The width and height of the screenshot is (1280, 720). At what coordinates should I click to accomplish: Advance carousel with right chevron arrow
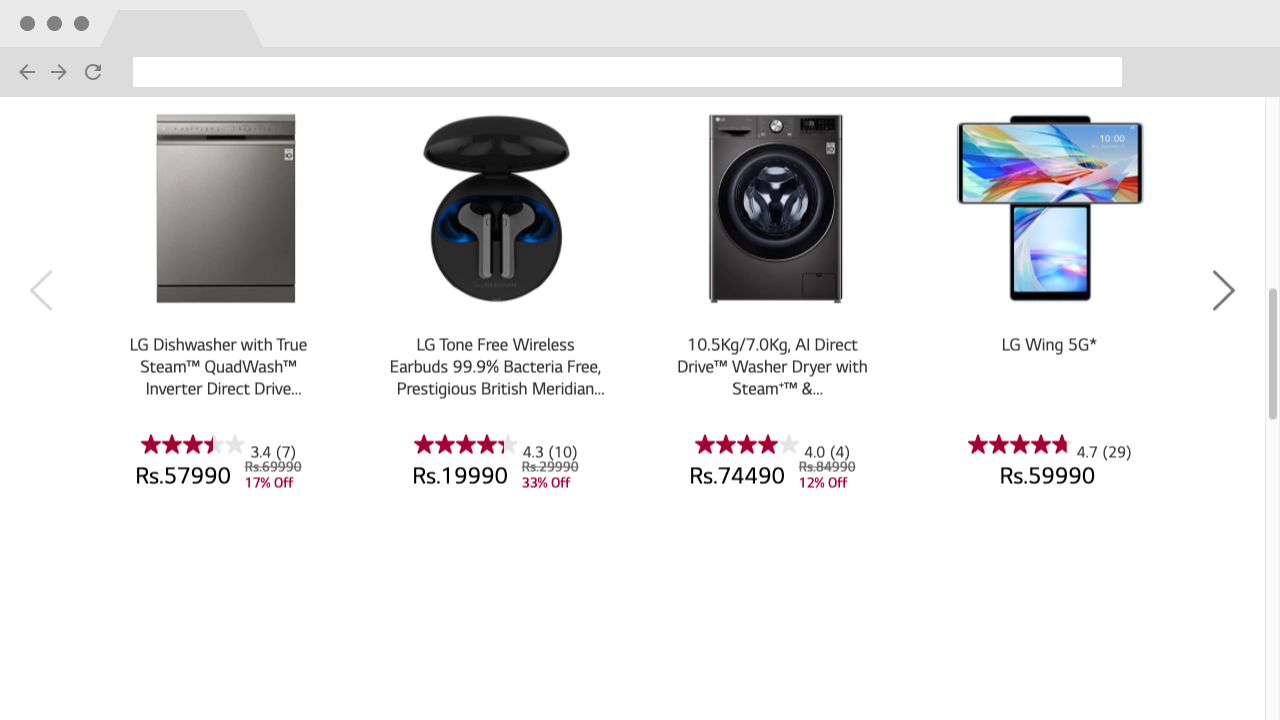click(x=1224, y=290)
